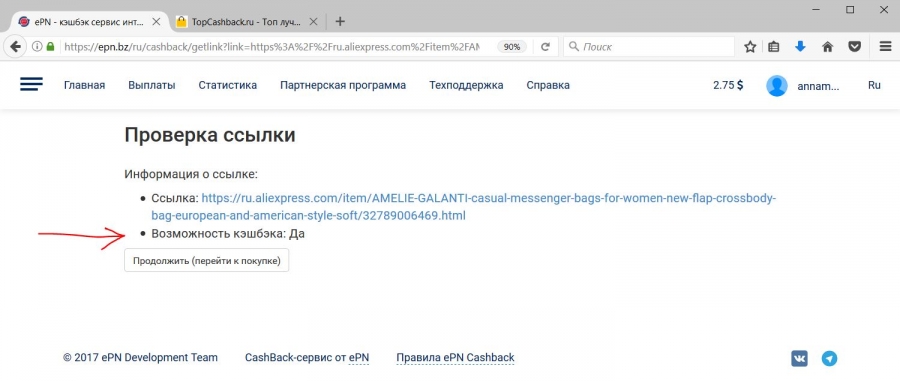Open the Статистика menu item
Image resolution: width=900 pixels, height=381 pixels.
tap(228, 85)
